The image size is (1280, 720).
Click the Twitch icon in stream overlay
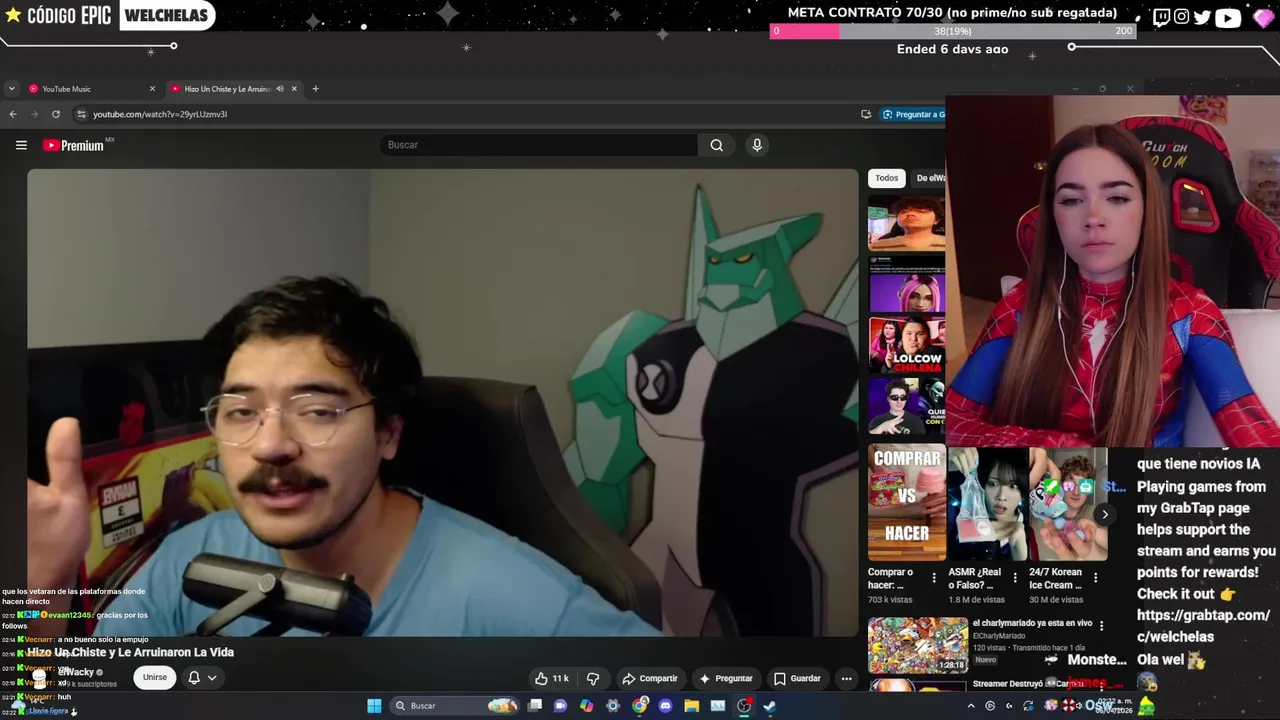click(x=1161, y=17)
